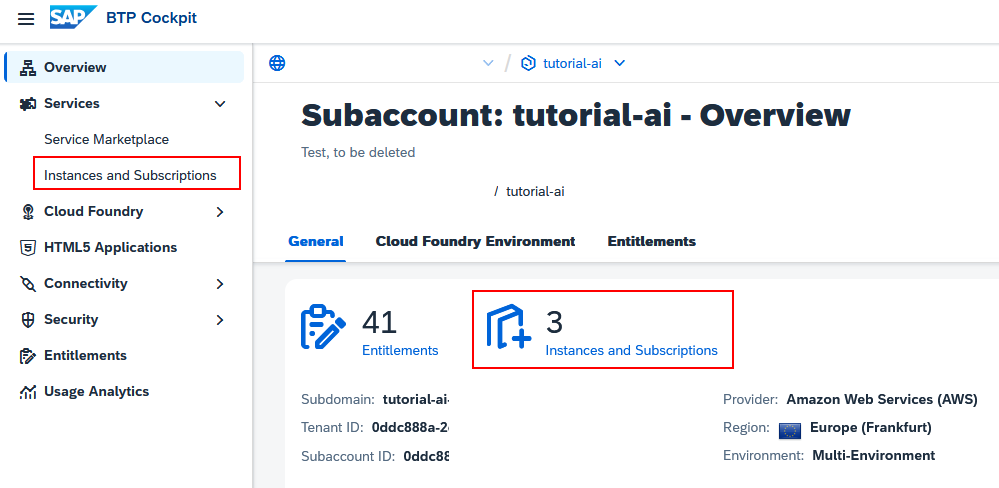Click the Europe (Frankfurt) region text

[870, 427]
